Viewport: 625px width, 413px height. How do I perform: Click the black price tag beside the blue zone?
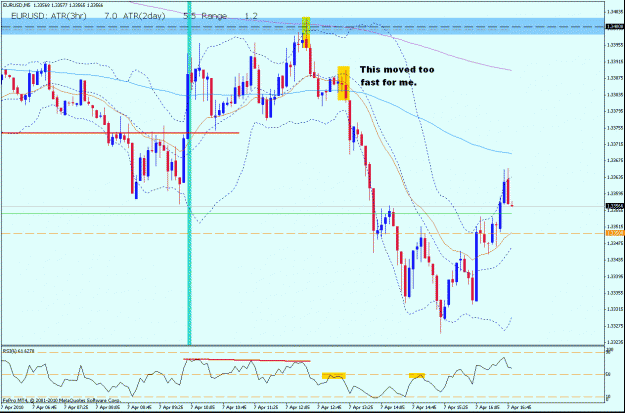[x=615, y=27]
